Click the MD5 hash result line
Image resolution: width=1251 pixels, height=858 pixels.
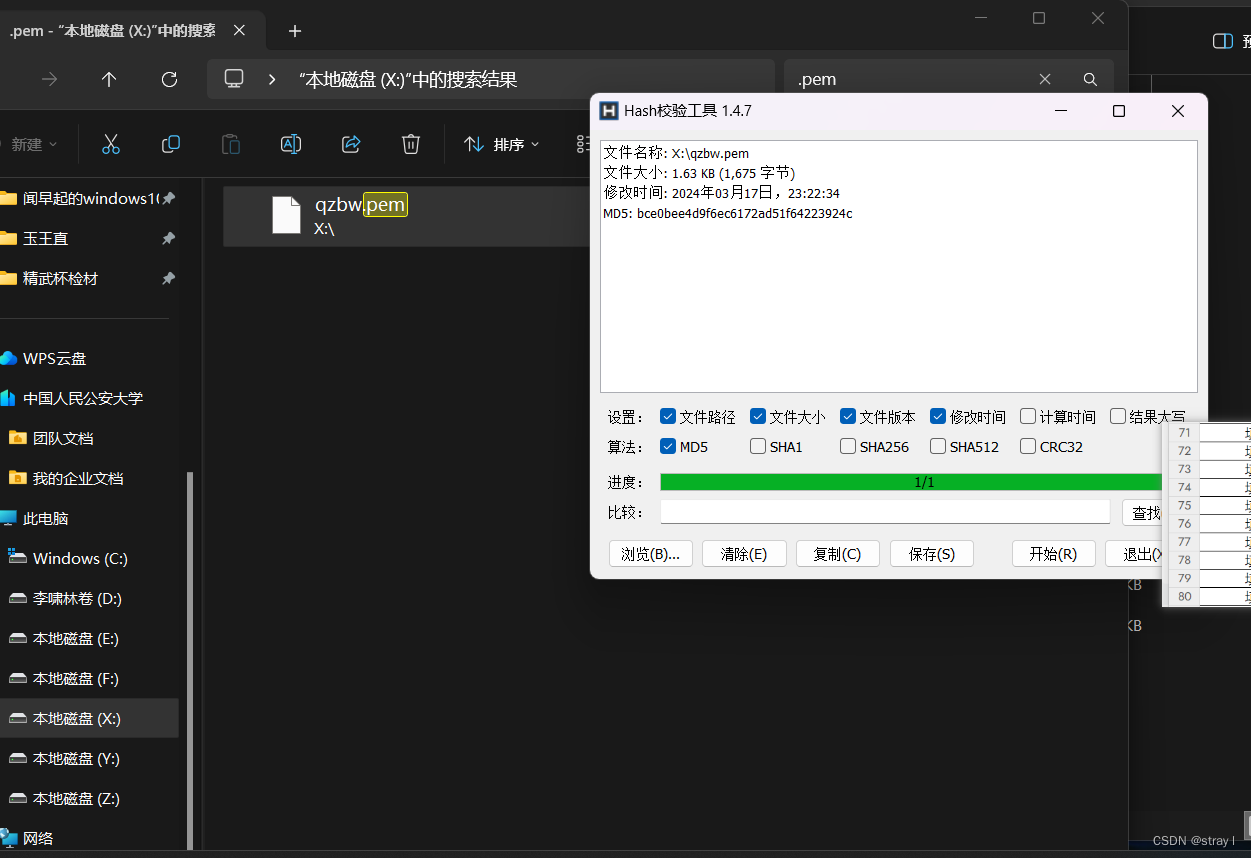(x=728, y=214)
